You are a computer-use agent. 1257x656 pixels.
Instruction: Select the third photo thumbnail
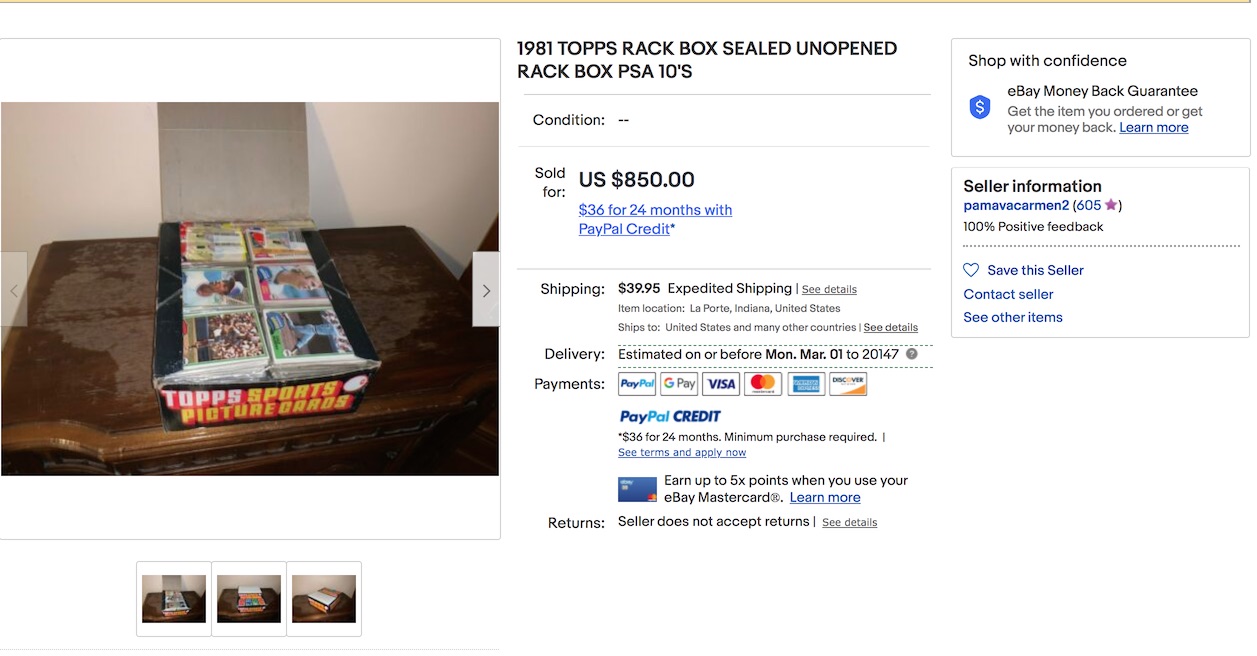(324, 598)
